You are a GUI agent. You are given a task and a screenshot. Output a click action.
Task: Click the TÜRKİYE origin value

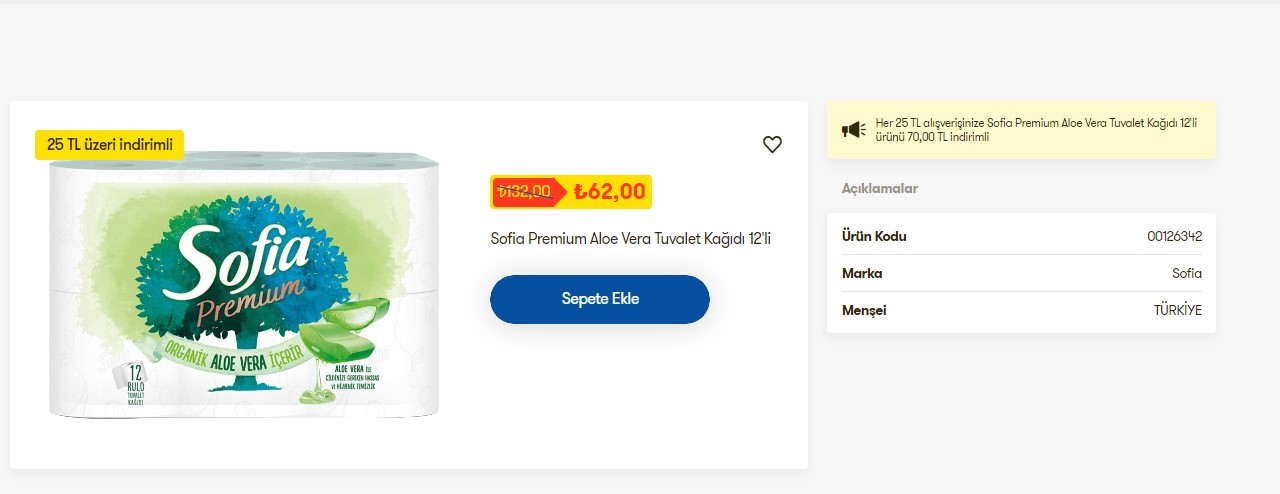point(1177,310)
